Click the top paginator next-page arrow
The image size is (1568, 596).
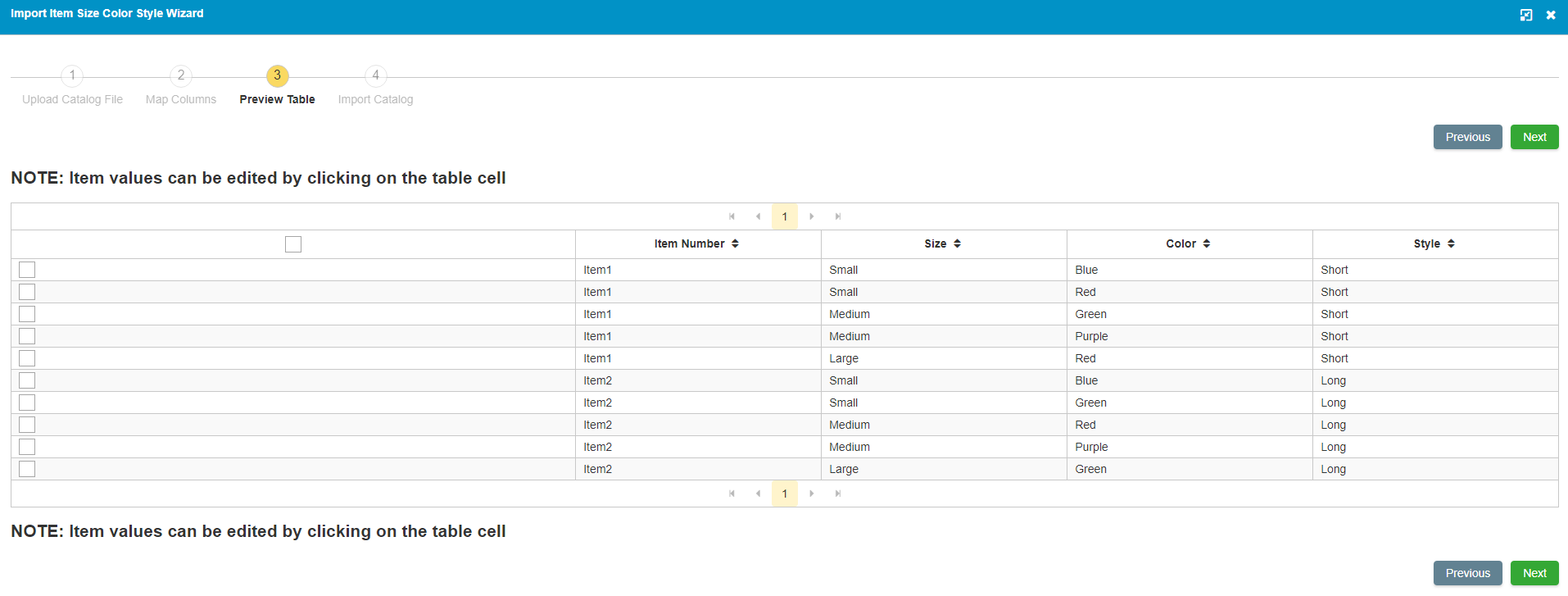tap(812, 216)
